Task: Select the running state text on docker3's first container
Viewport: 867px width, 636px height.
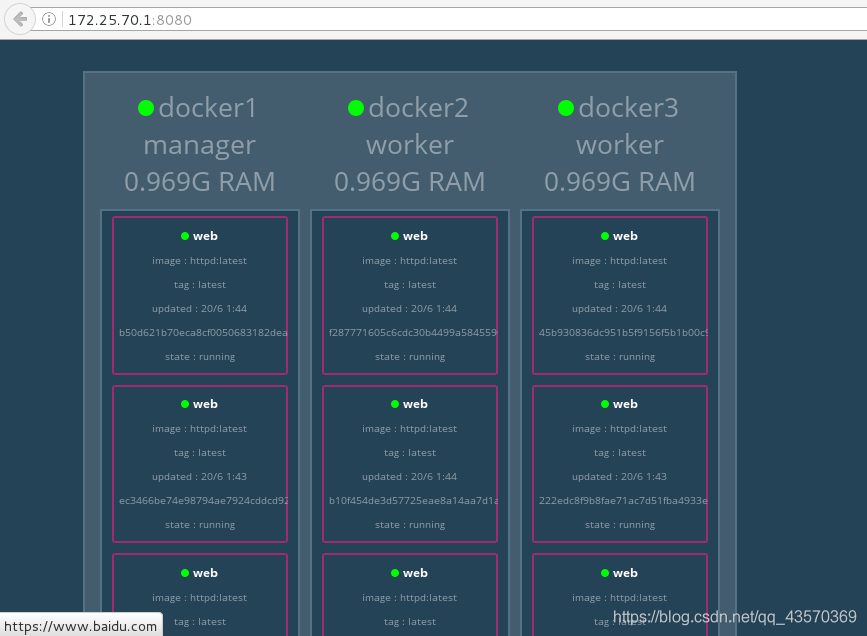Action: (x=620, y=356)
